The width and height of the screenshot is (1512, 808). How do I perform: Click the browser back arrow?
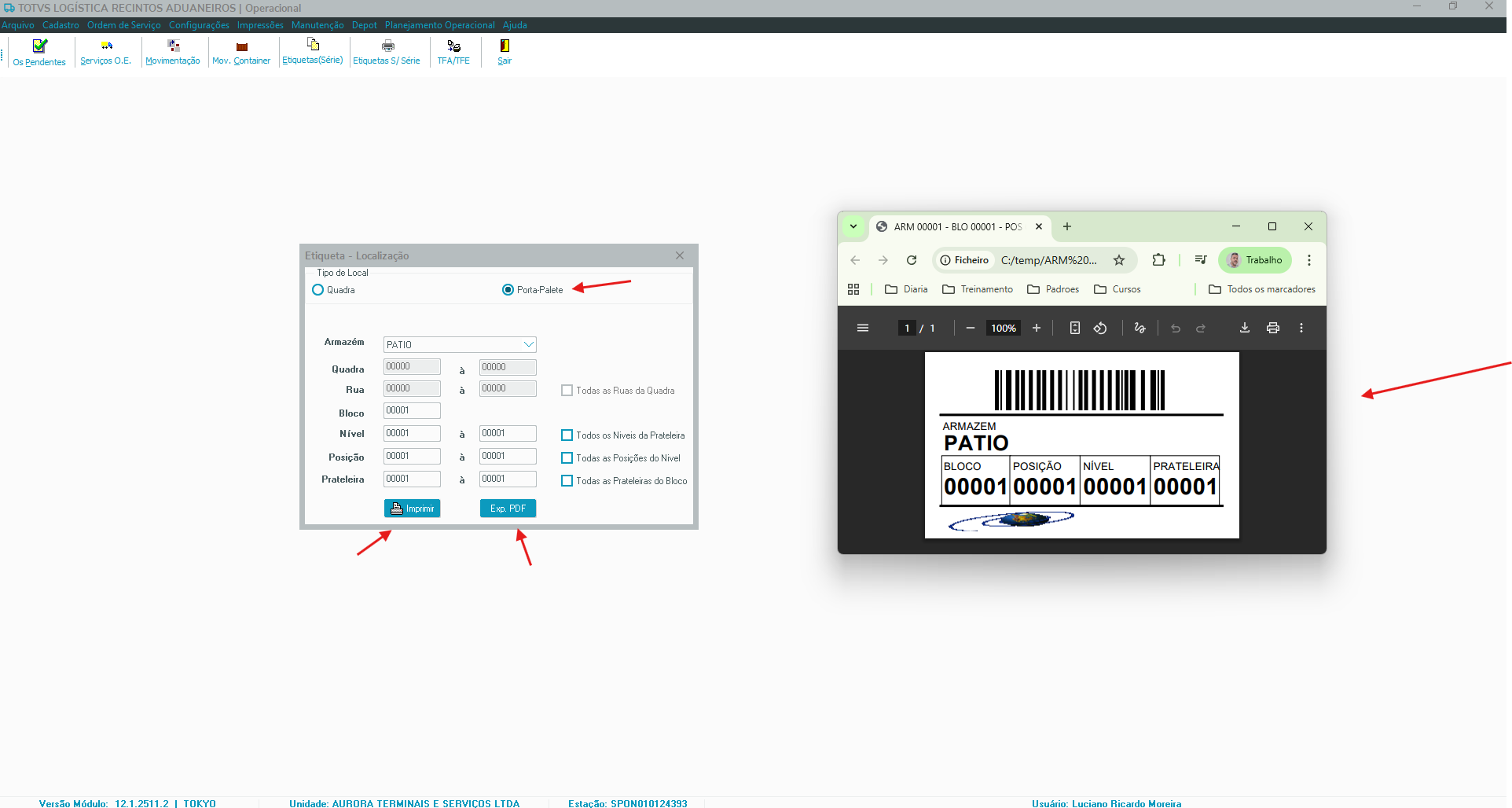coord(855,260)
